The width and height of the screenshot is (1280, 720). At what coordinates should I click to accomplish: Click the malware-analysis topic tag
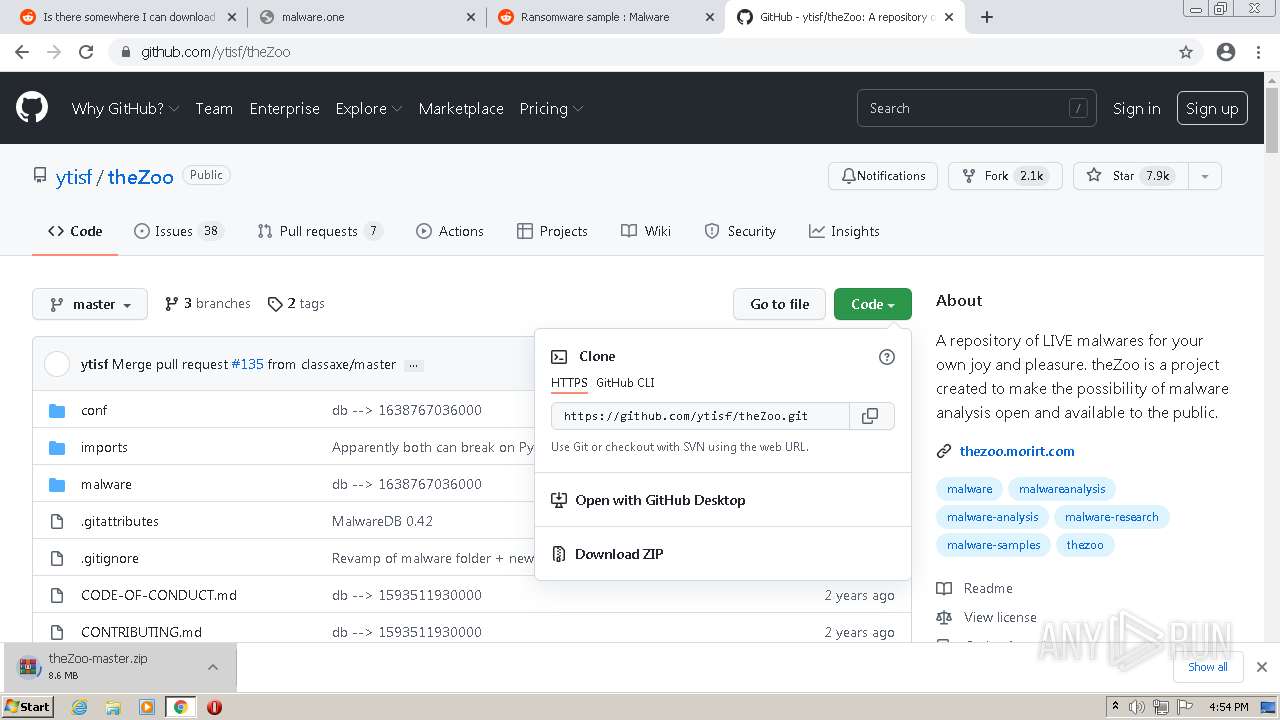pyautogui.click(x=992, y=517)
